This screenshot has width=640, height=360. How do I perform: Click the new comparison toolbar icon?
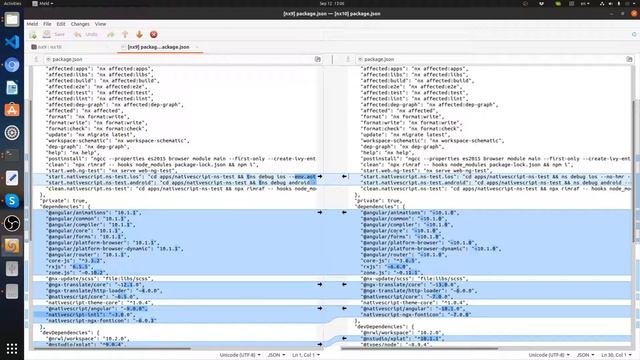pyautogui.click(x=33, y=35)
